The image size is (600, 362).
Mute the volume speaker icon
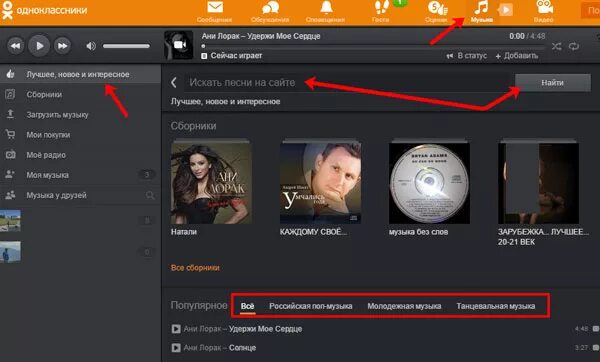tap(91, 46)
